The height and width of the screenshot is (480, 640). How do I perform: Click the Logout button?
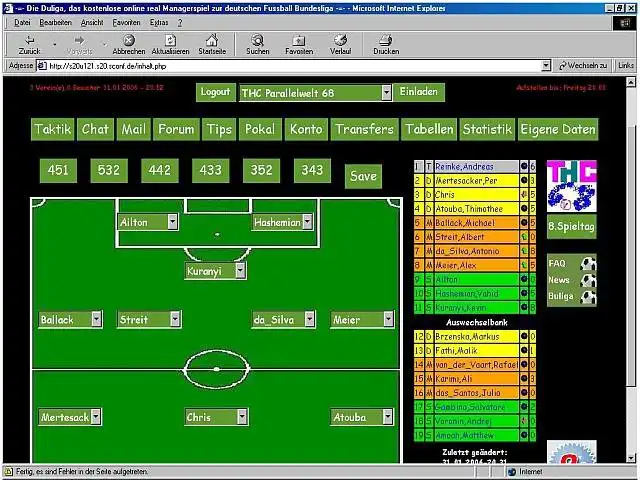(216, 92)
